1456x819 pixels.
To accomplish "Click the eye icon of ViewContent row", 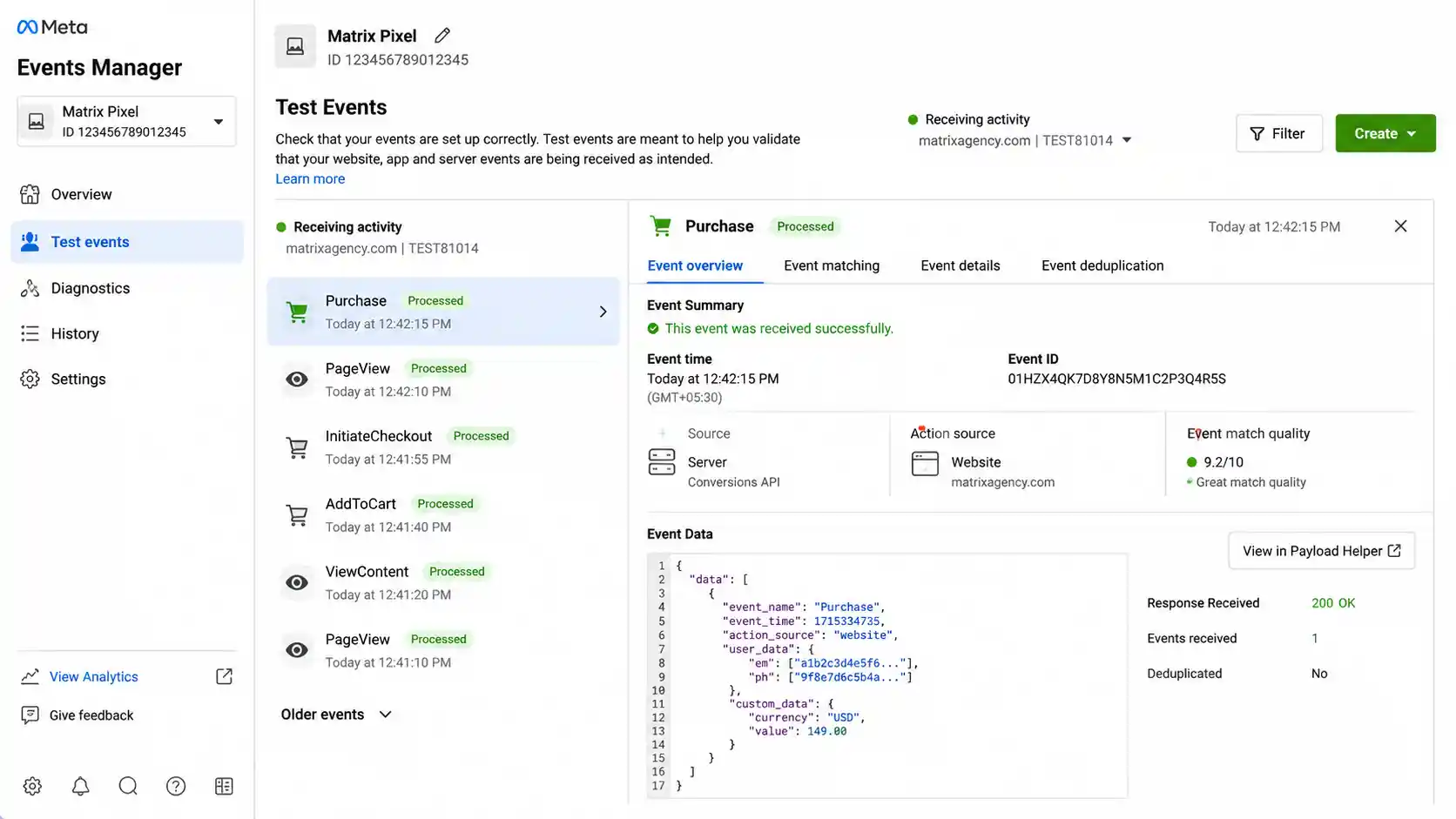I will 297,582.
